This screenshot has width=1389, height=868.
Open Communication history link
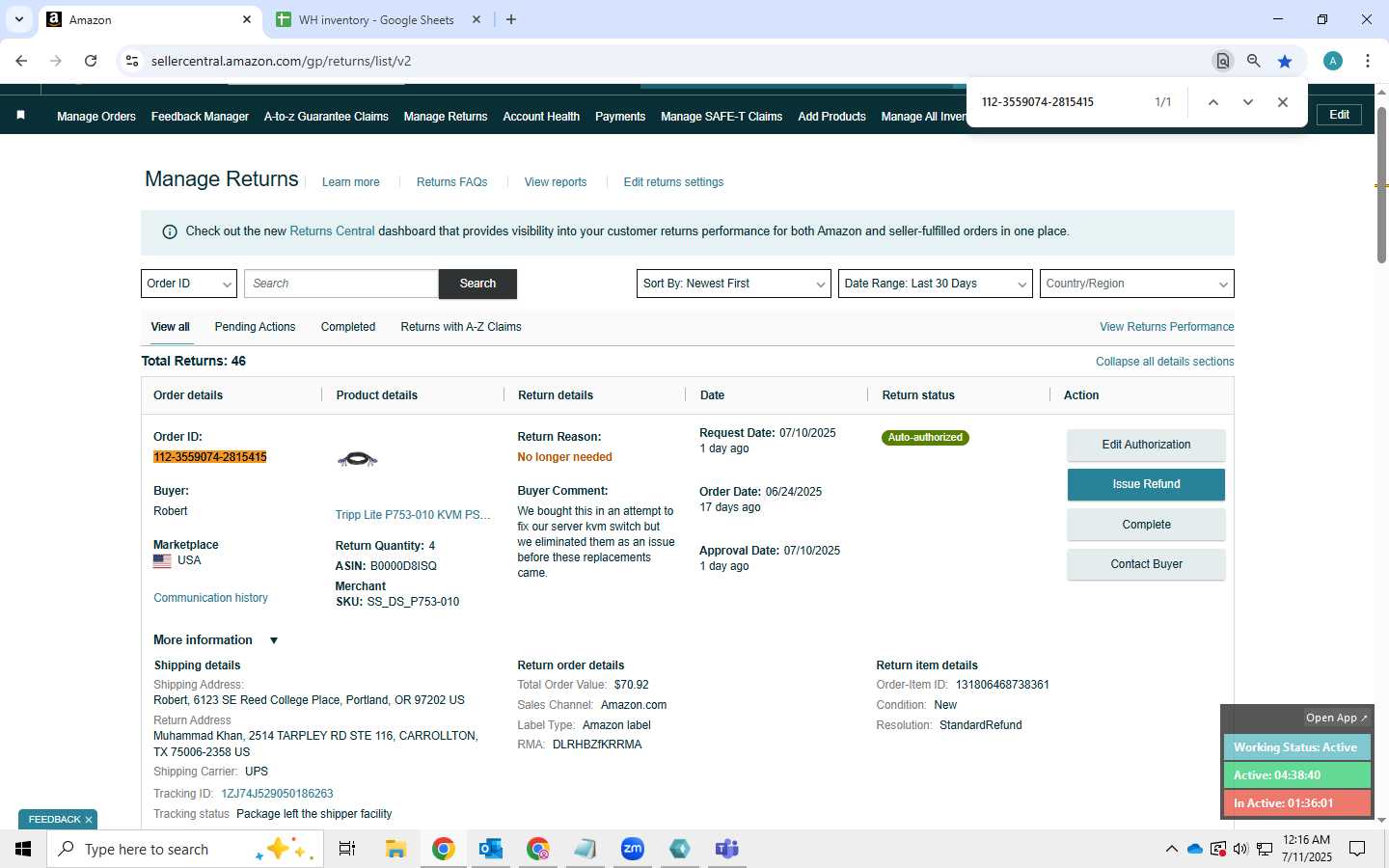coord(210,598)
